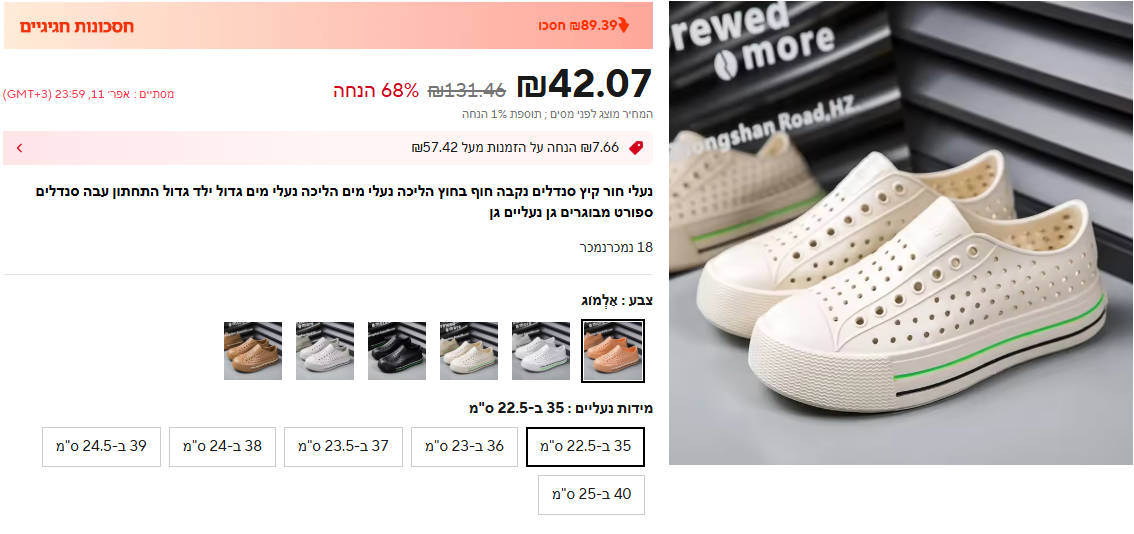Pick the black shoe color option
The width and height of the screenshot is (1134, 534).
[396, 351]
